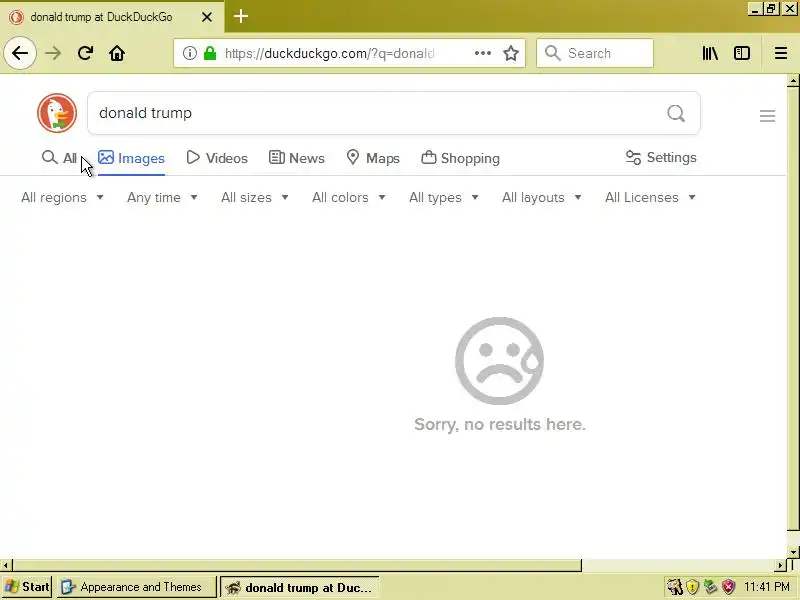Show site information icon in address bar
800x600 pixels.
[x=189, y=53]
